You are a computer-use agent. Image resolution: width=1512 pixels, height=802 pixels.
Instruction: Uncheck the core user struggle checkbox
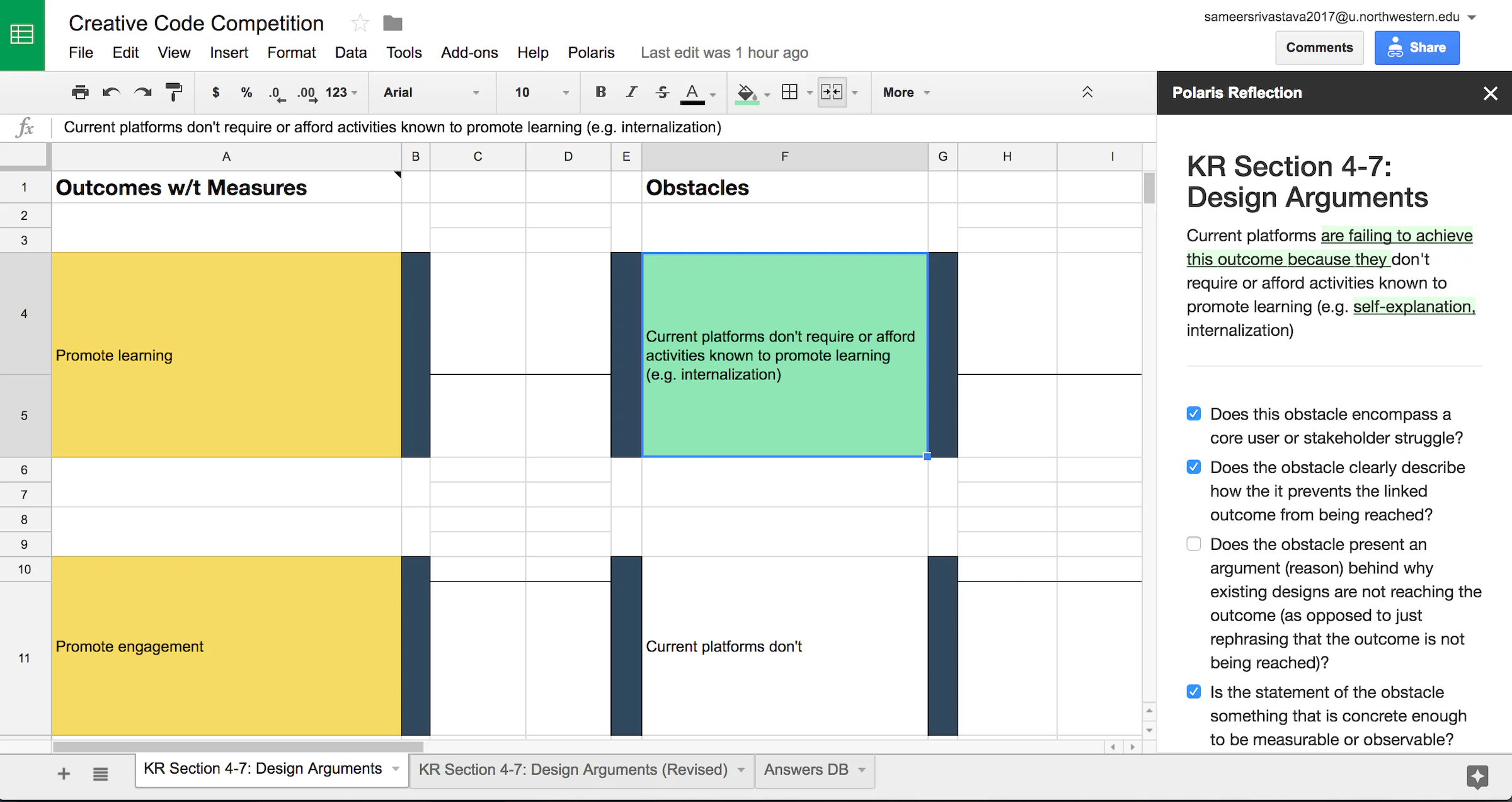1193,414
